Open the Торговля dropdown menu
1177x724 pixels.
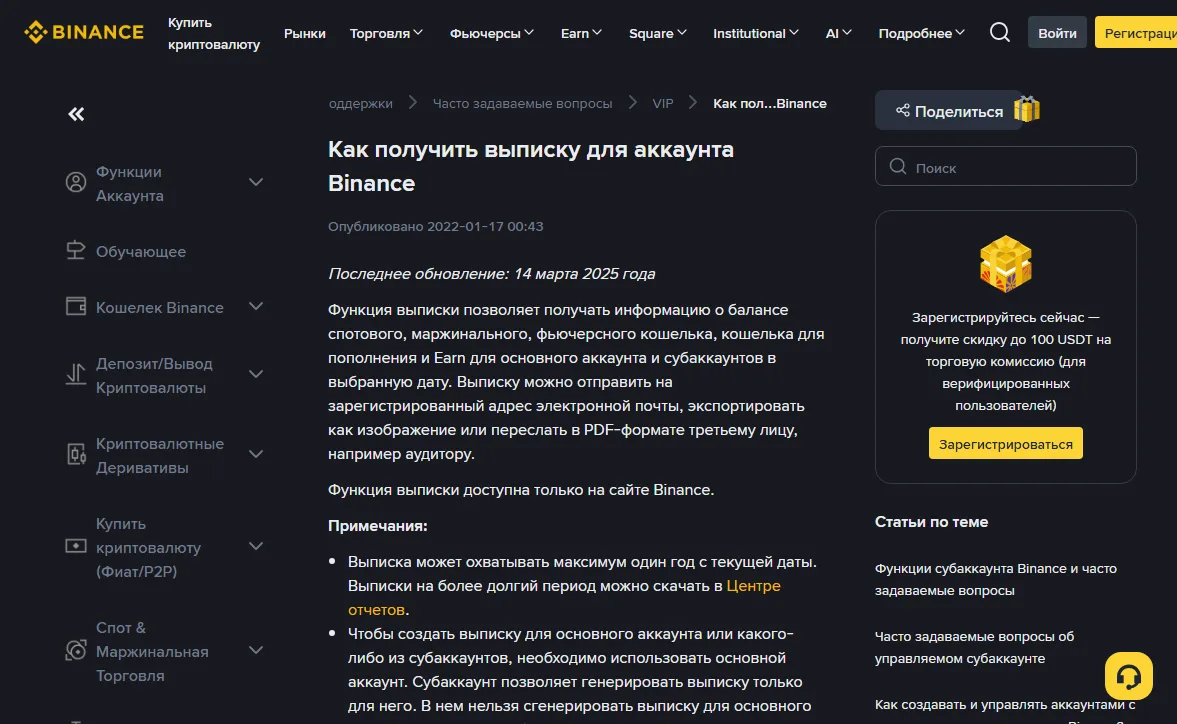point(387,33)
